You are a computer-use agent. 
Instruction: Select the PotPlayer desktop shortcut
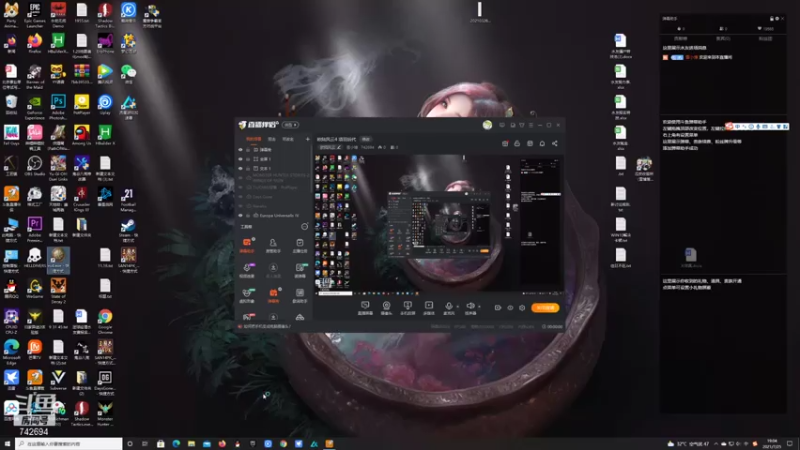point(82,105)
